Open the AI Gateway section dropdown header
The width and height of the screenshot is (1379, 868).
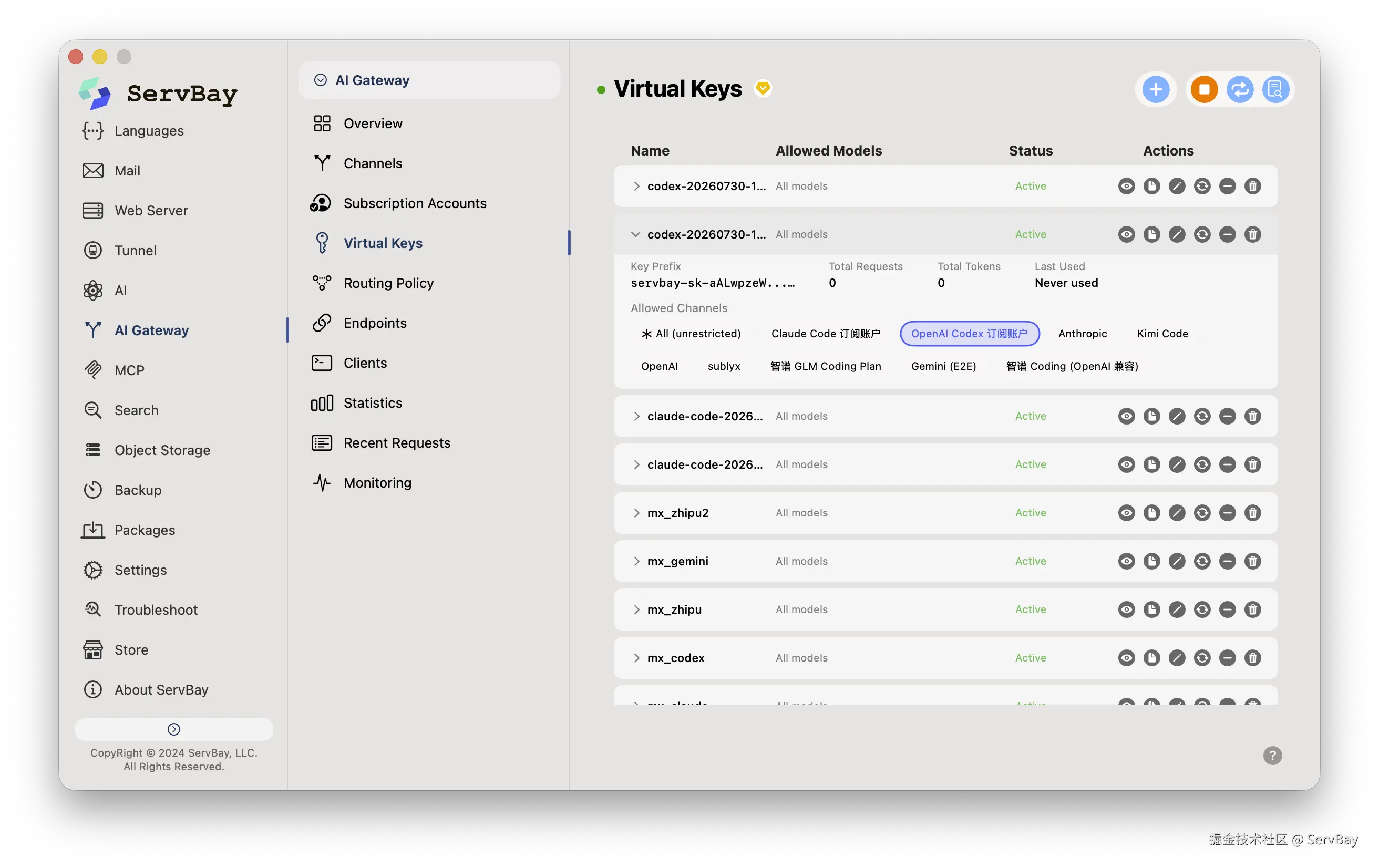click(429, 80)
